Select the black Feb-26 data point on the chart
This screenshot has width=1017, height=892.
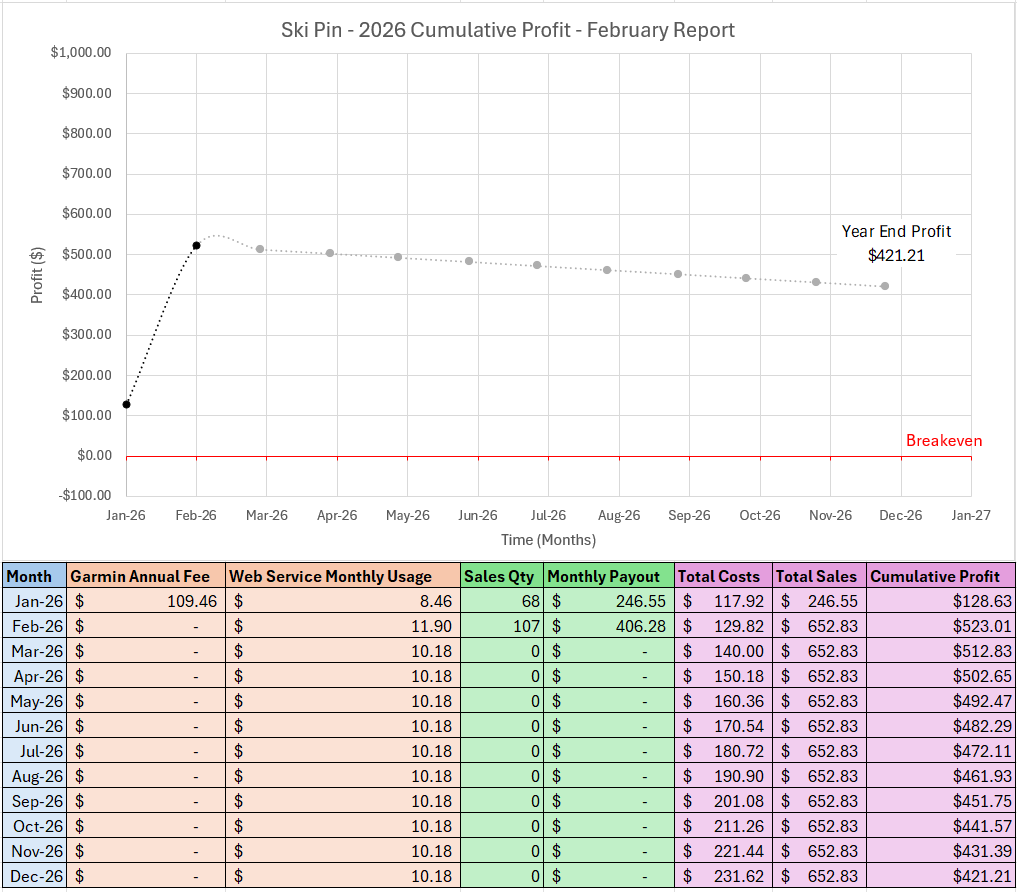coord(197,245)
